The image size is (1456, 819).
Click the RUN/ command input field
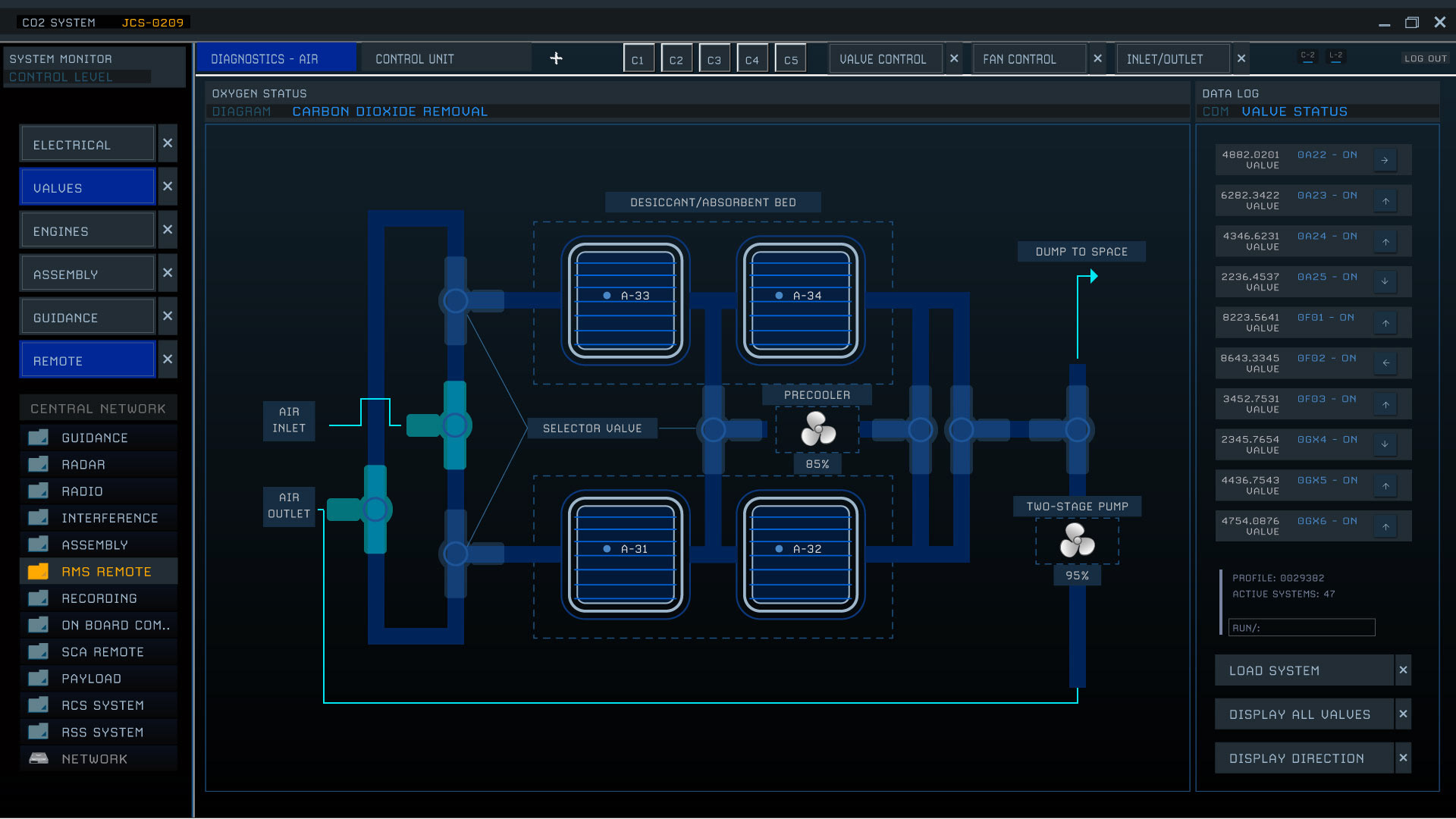(x=1301, y=628)
